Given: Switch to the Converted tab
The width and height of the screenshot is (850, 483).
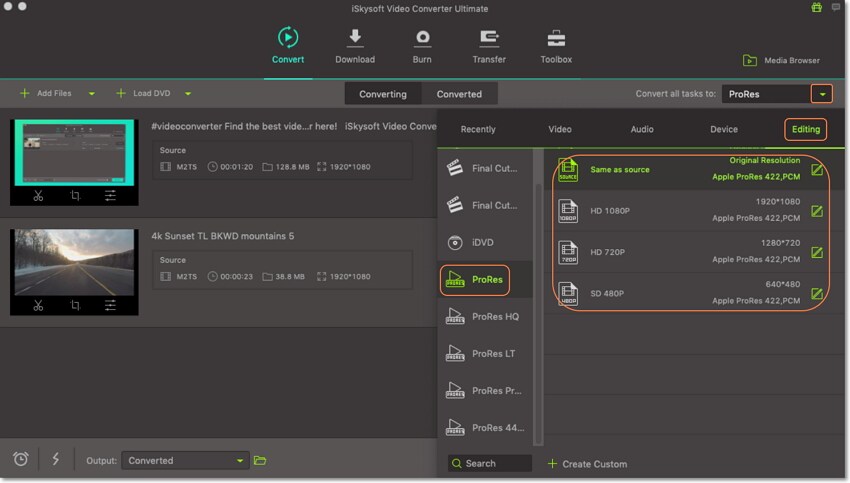Looking at the screenshot, I should click(459, 94).
